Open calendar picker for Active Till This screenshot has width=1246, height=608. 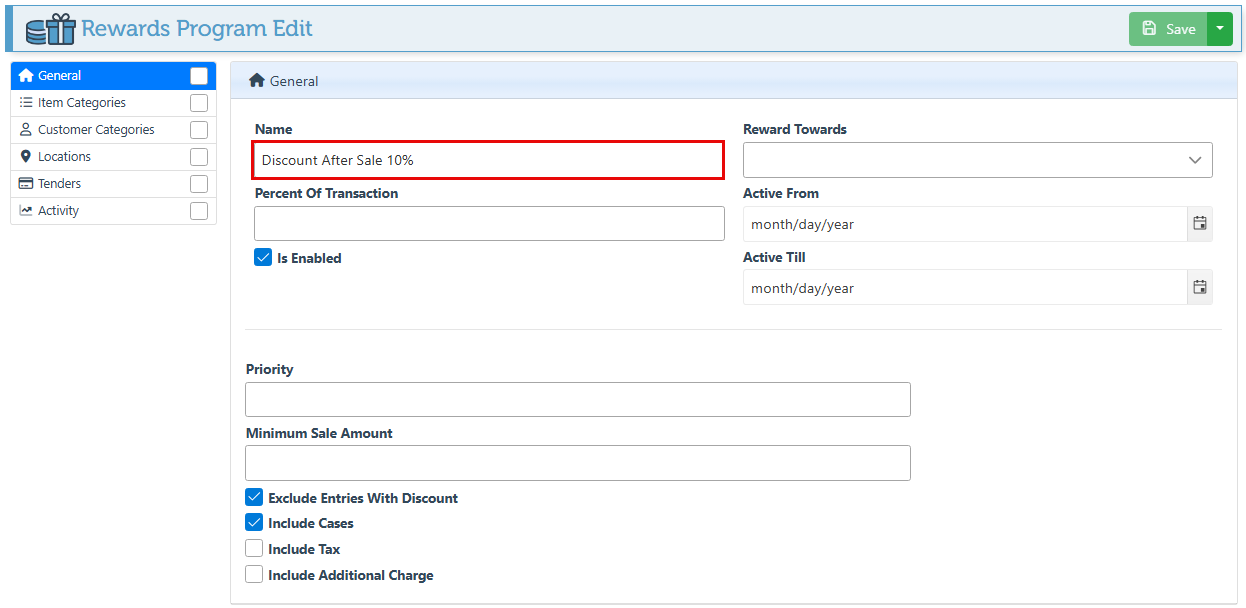(1200, 288)
